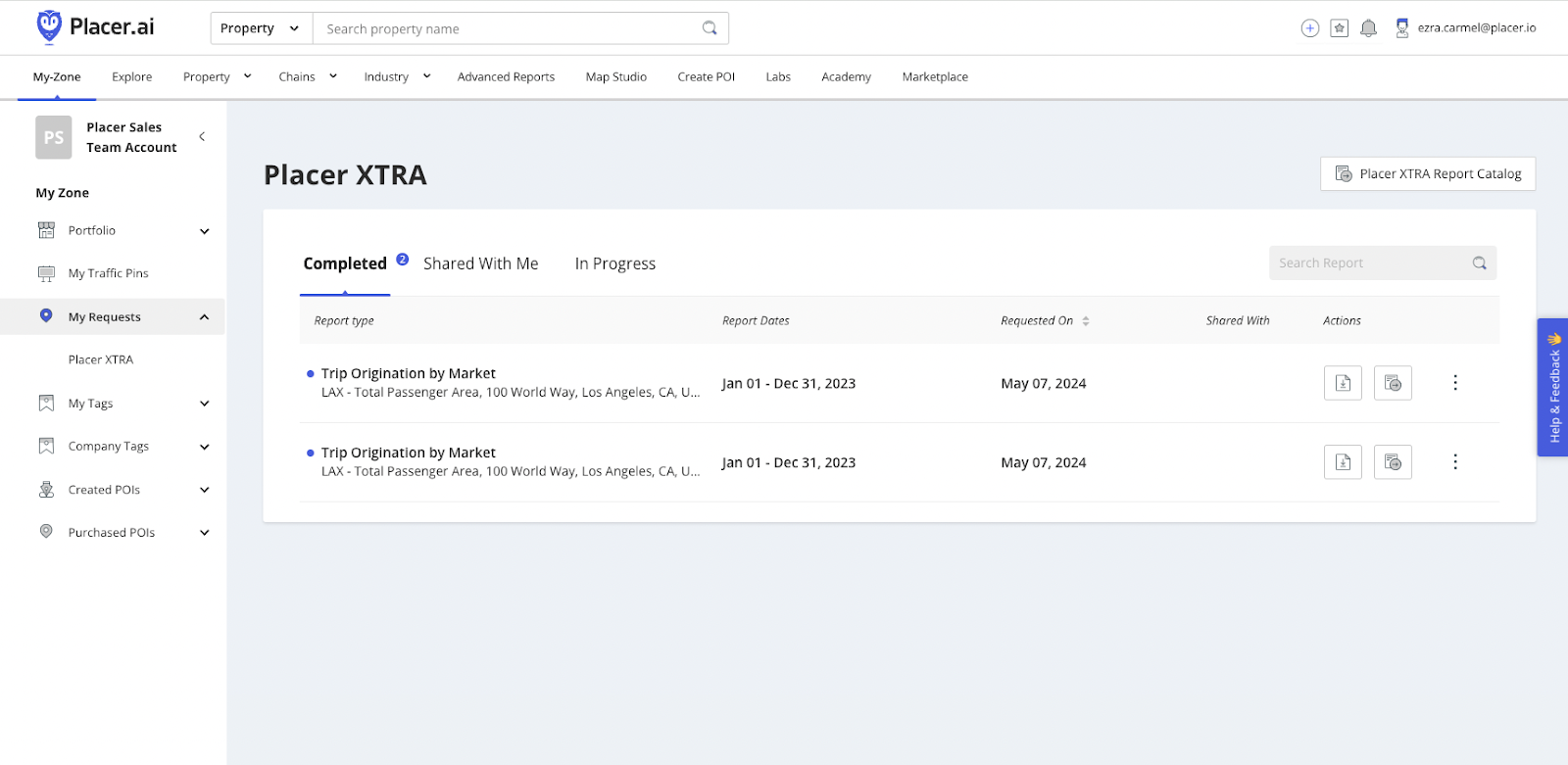Open more options for second report row
Viewport: 1568px width, 765px height.
coord(1455,461)
